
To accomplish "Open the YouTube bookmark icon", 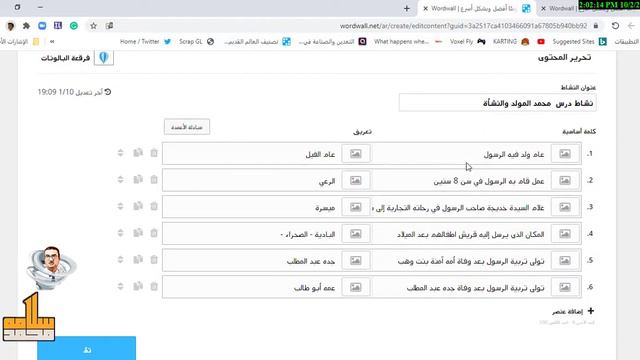I will click(x=541, y=42).
